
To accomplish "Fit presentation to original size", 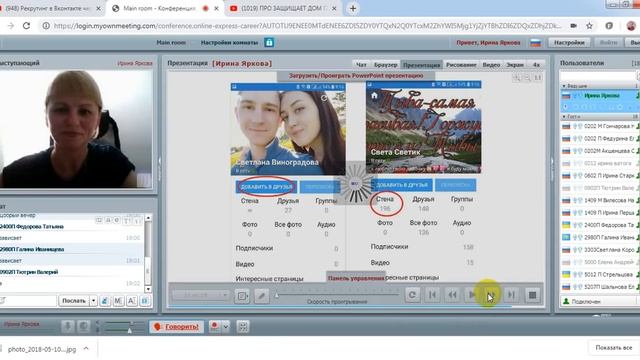I will point(538,77).
